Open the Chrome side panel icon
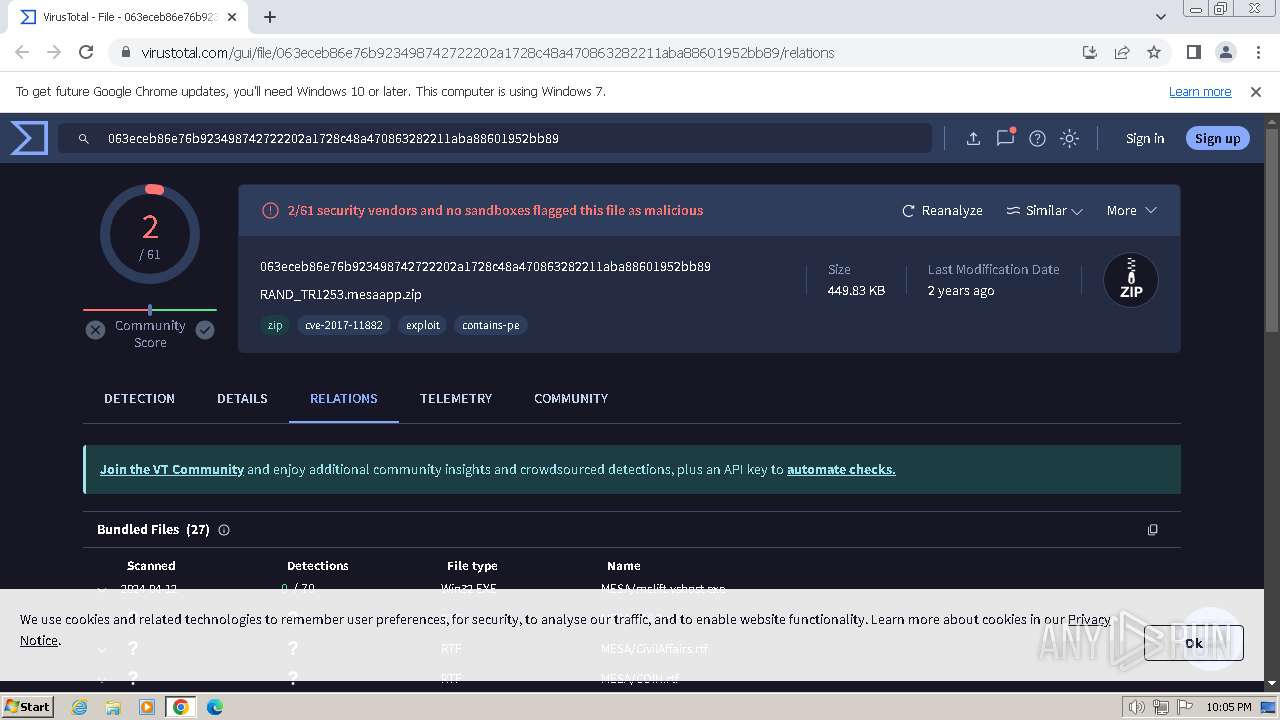The image size is (1280, 720). click(x=1193, y=52)
